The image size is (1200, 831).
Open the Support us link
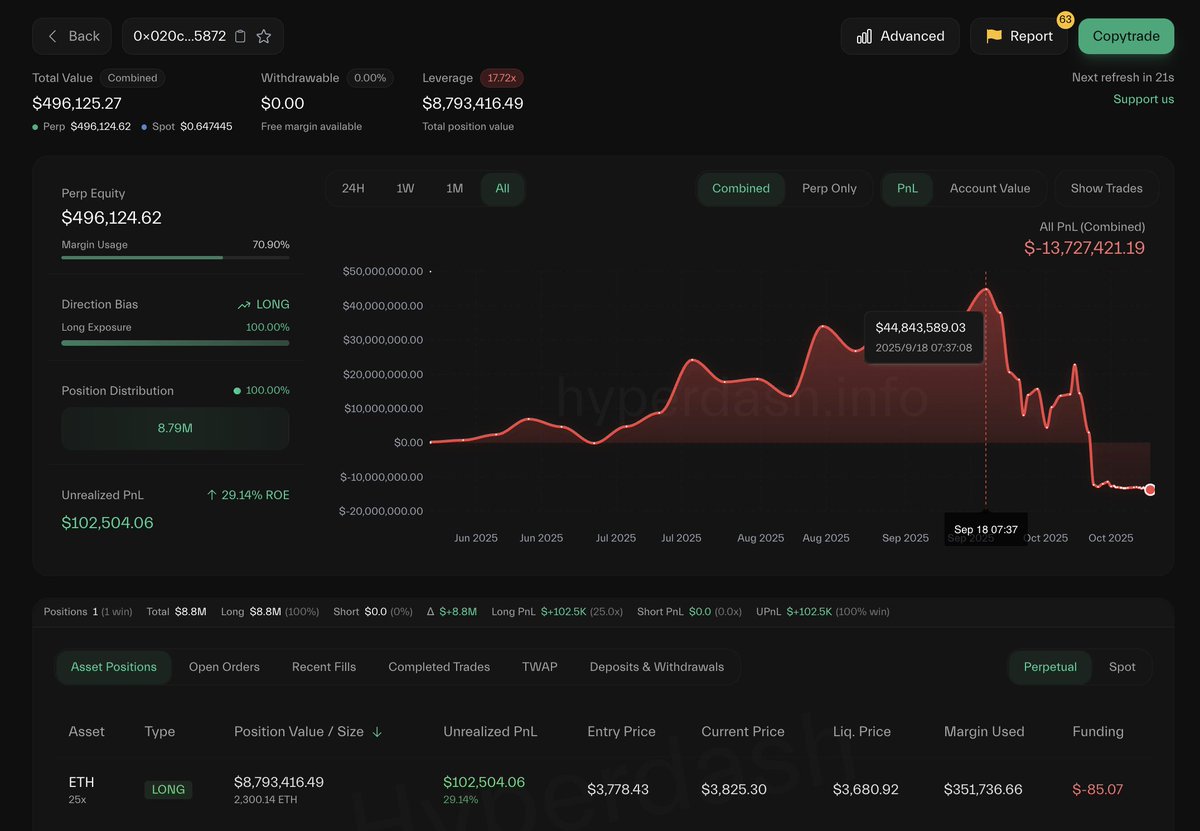pyautogui.click(x=1143, y=99)
